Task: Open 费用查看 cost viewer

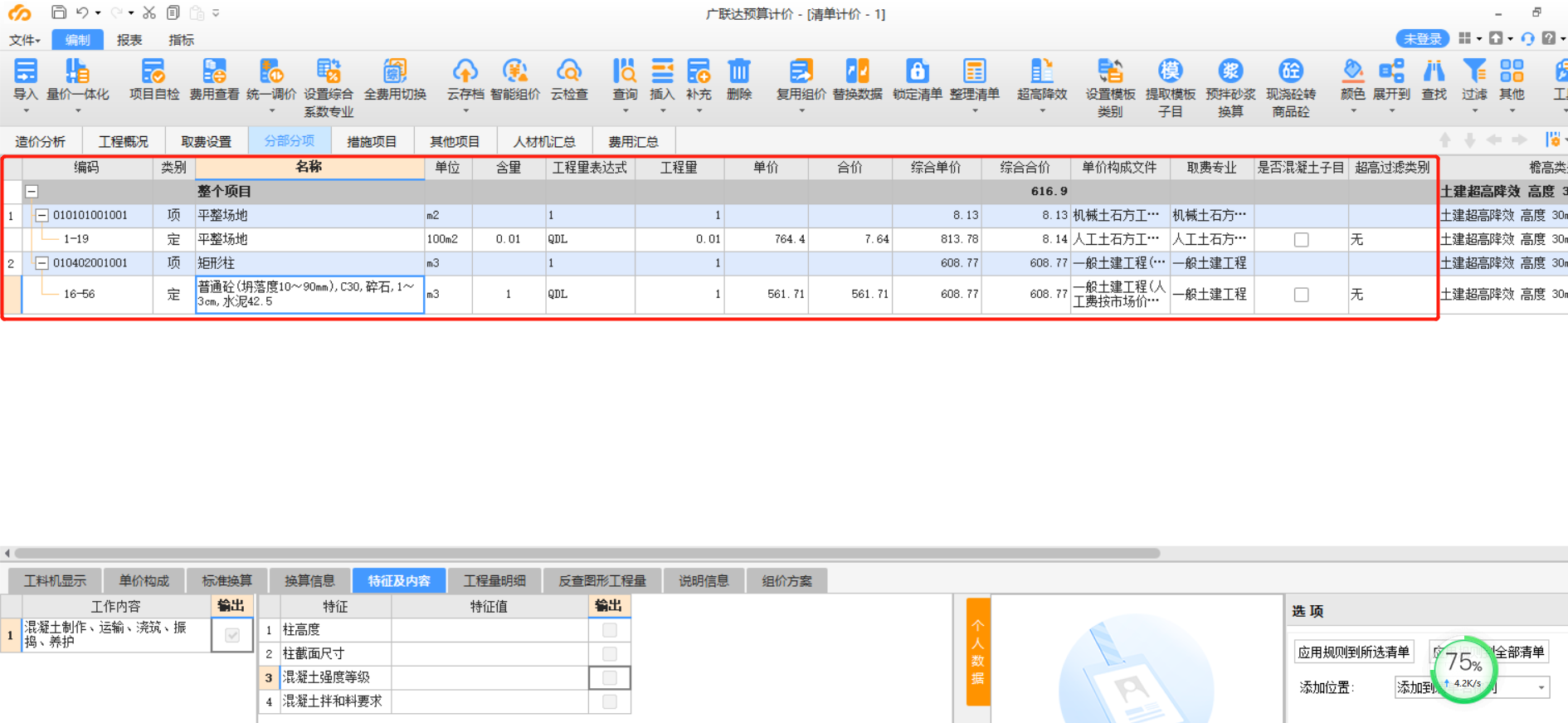Action: tap(214, 81)
